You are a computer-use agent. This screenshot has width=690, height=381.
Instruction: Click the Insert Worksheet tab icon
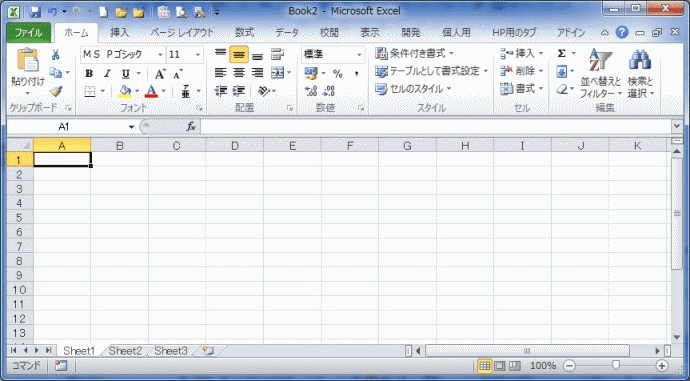pos(208,351)
